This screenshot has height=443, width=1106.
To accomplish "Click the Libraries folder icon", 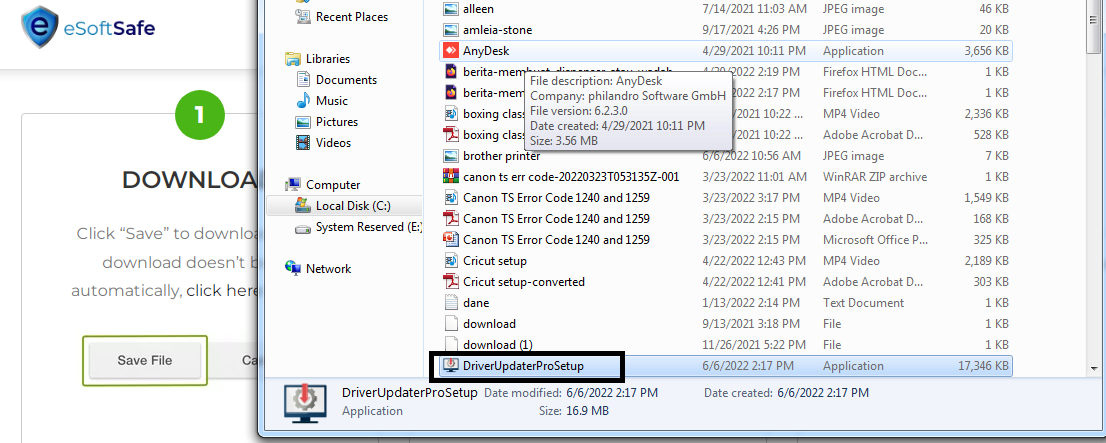I will [293, 59].
